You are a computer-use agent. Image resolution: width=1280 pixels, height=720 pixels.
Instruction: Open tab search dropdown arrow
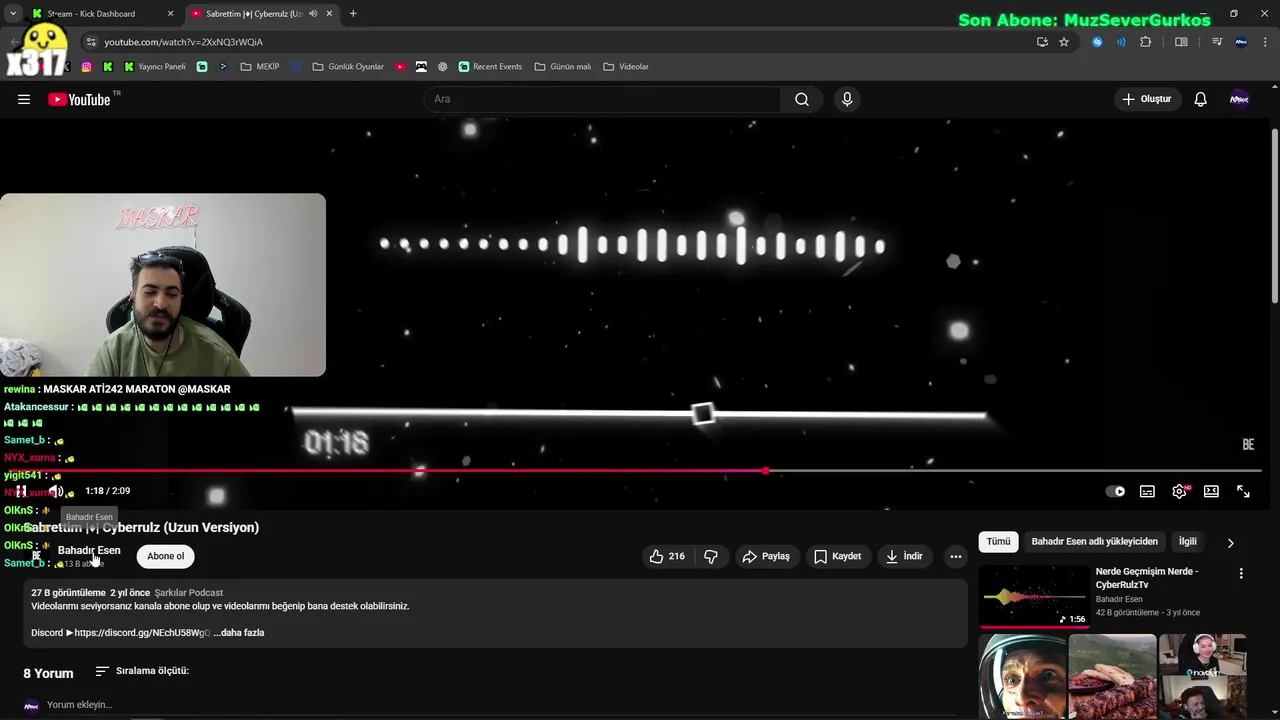coord(13,14)
